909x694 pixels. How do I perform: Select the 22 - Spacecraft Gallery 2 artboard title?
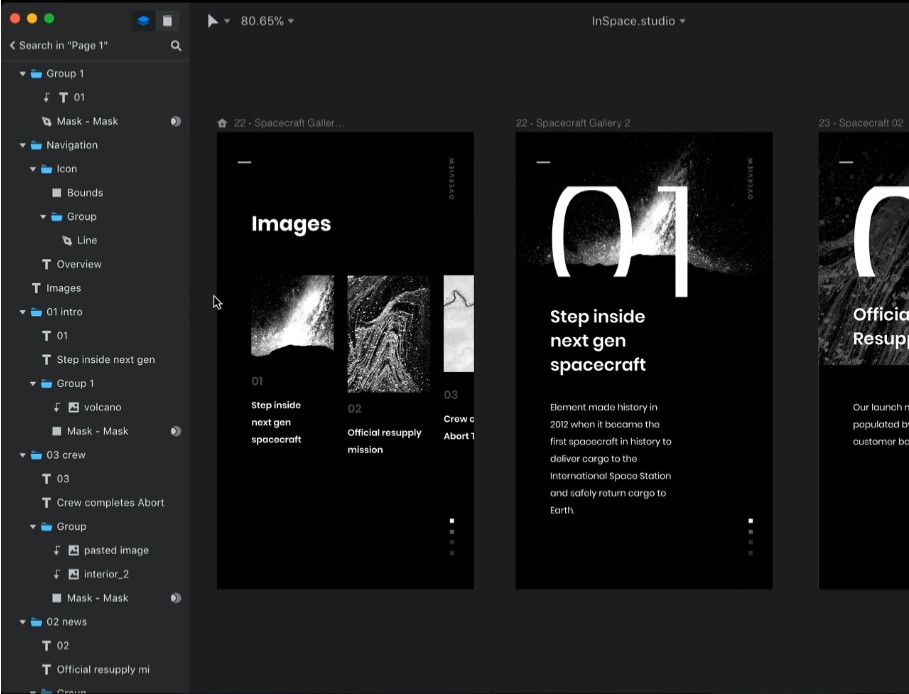click(573, 123)
